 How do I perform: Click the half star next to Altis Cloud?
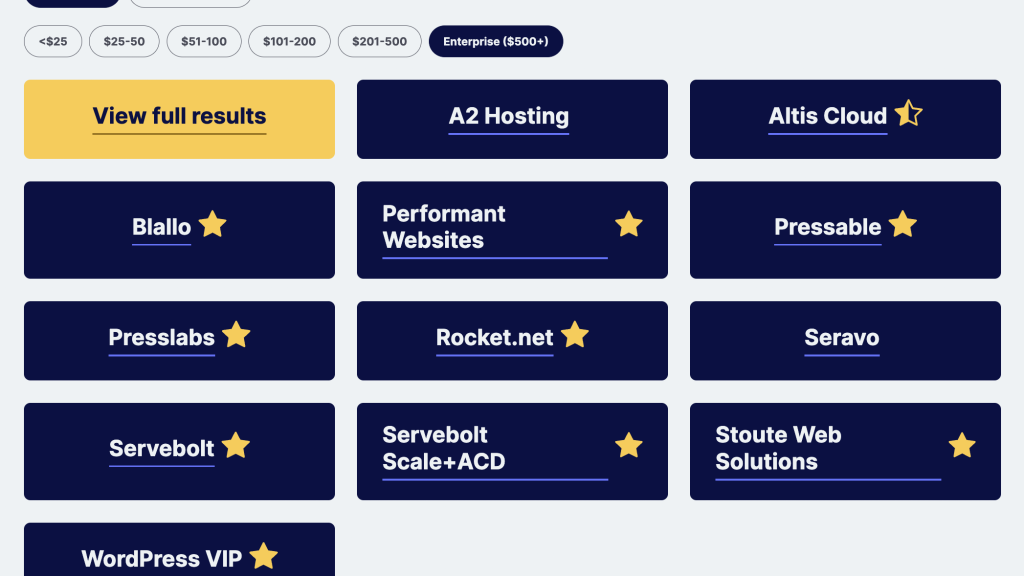(908, 113)
